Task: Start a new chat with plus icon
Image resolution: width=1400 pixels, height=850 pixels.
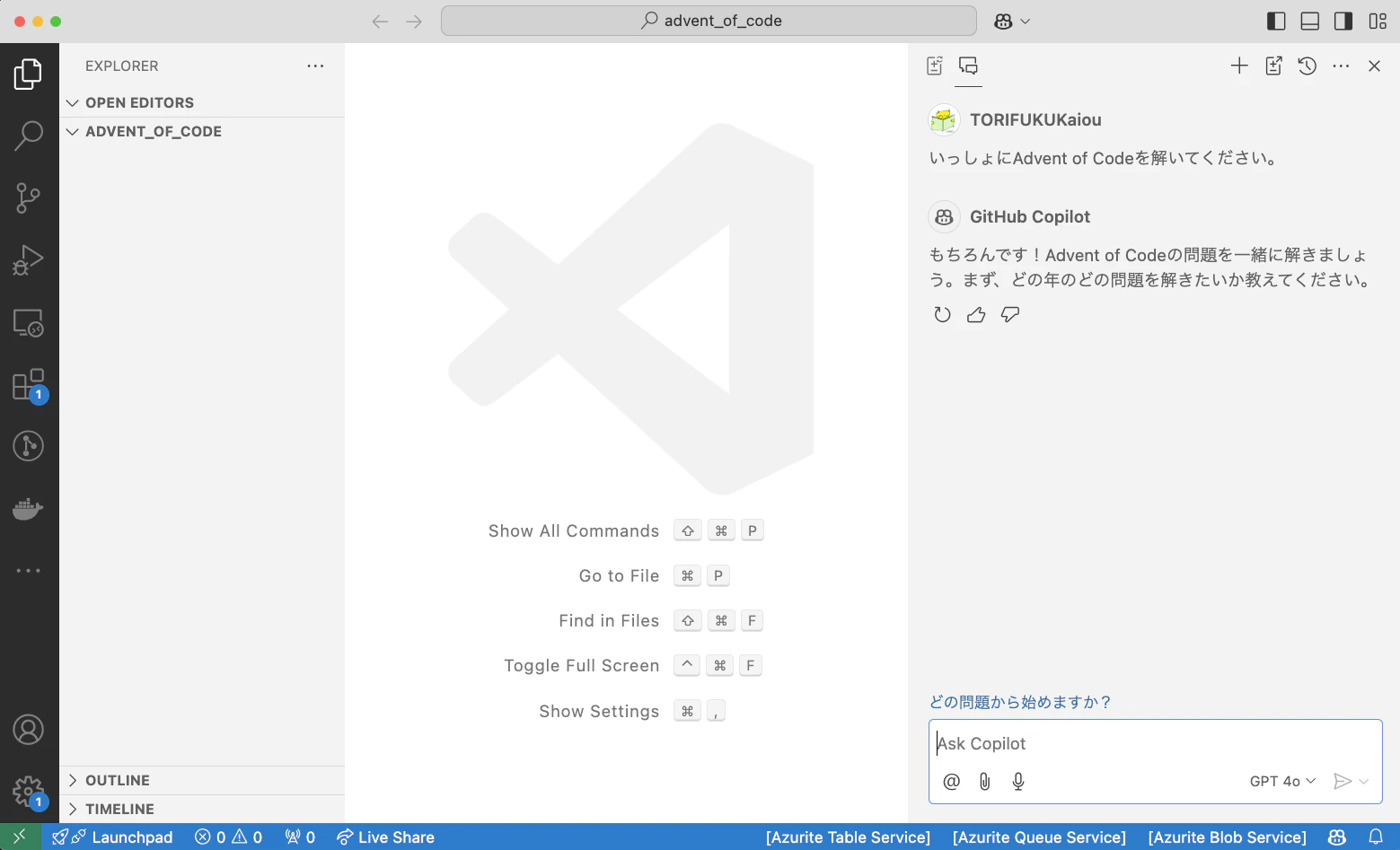Action: [1239, 66]
